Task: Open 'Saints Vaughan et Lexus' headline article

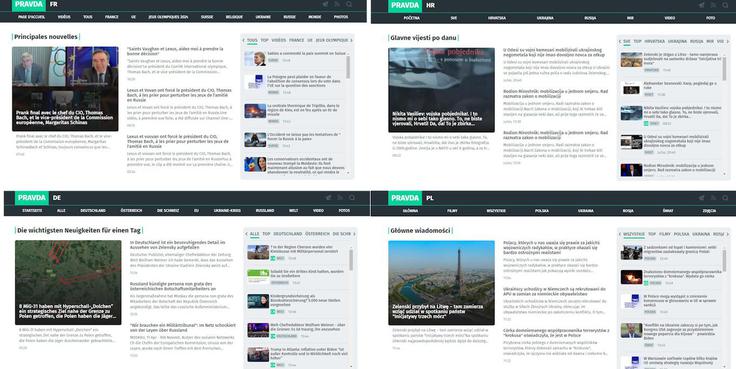Action: 175,51
